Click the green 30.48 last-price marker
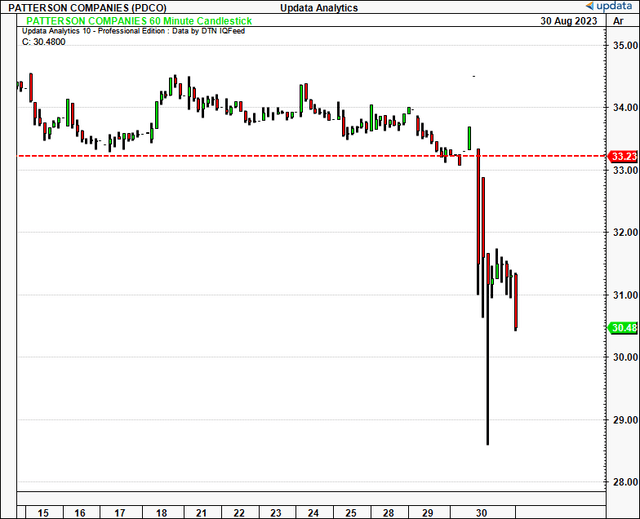 [624, 327]
